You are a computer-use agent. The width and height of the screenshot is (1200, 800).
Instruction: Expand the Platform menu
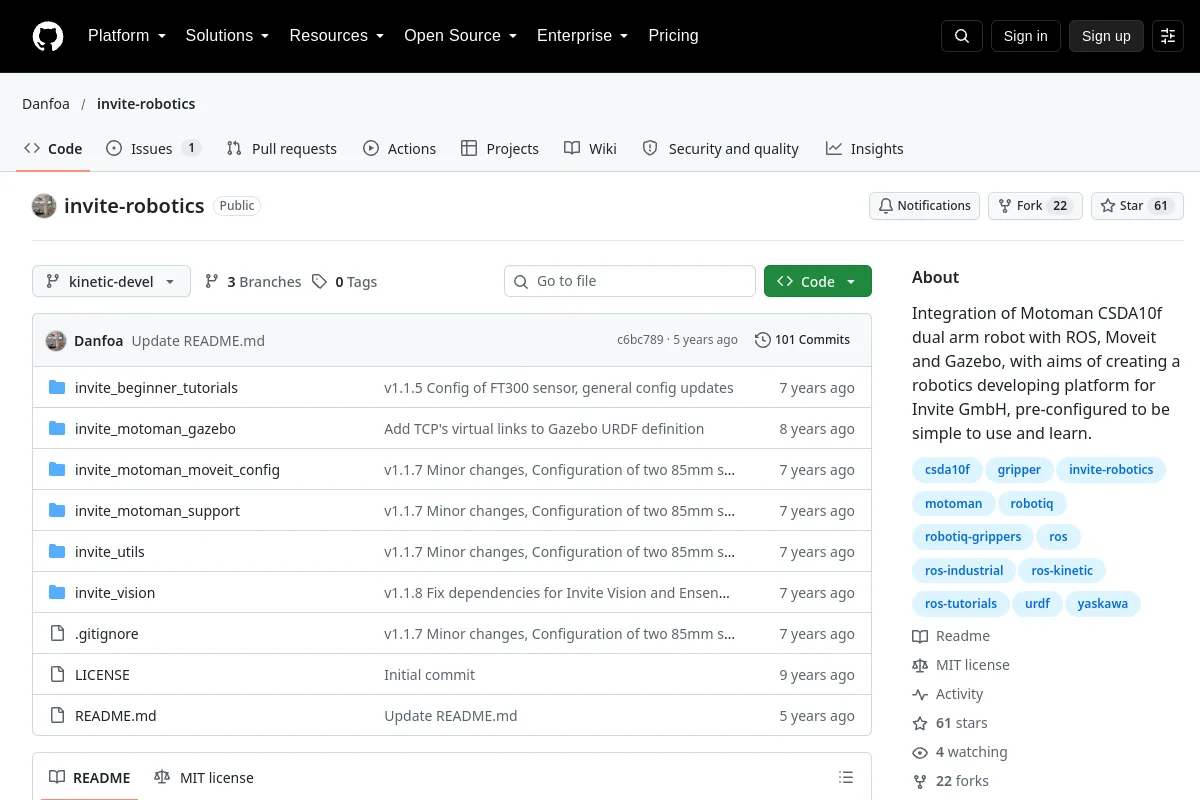tap(127, 36)
